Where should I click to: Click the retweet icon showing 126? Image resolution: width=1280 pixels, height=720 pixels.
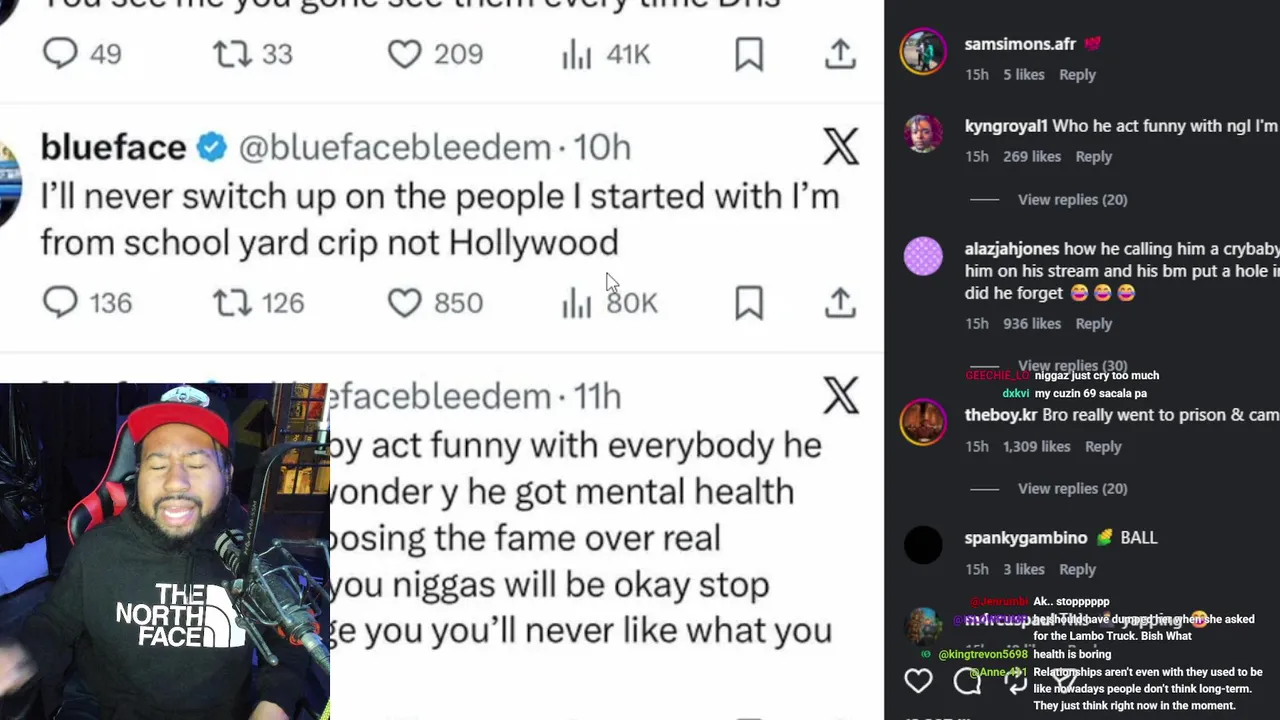click(x=232, y=302)
